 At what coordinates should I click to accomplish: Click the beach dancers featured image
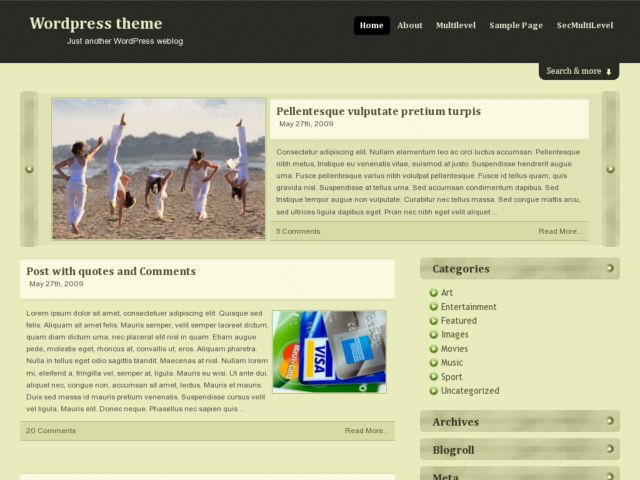[158, 168]
